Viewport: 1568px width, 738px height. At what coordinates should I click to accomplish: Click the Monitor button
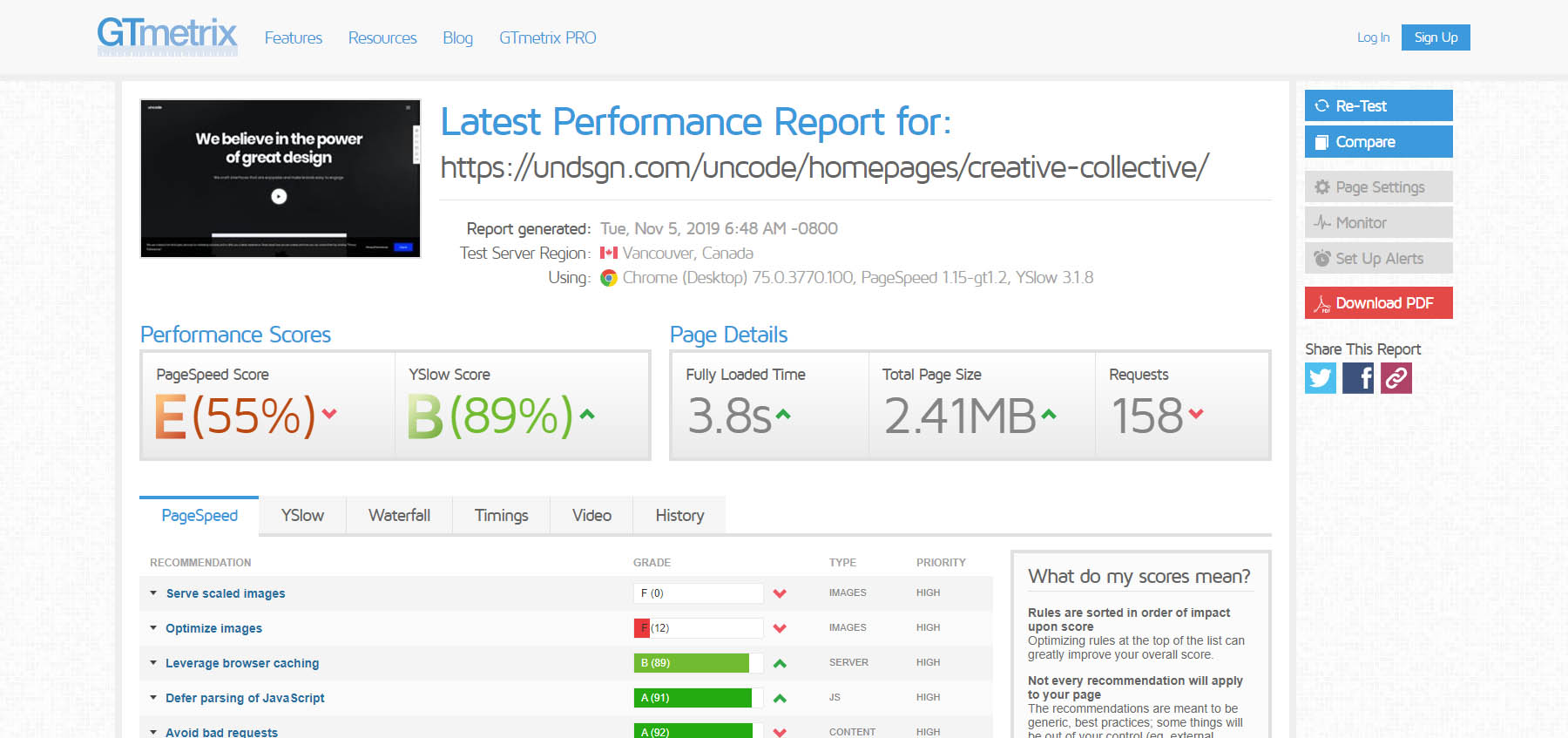click(x=1378, y=222)
